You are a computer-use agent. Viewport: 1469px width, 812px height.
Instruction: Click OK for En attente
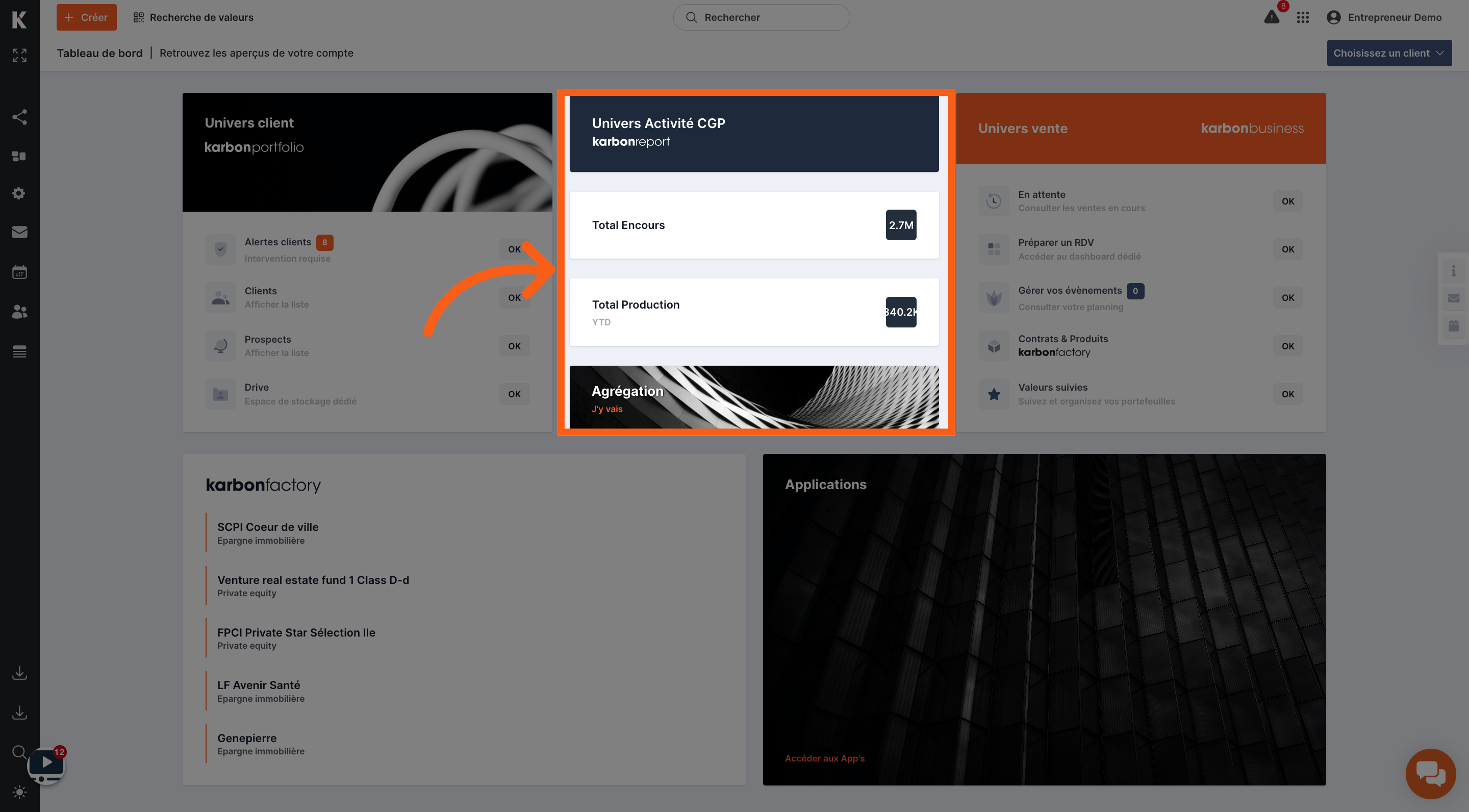[x=1287, y=201]
